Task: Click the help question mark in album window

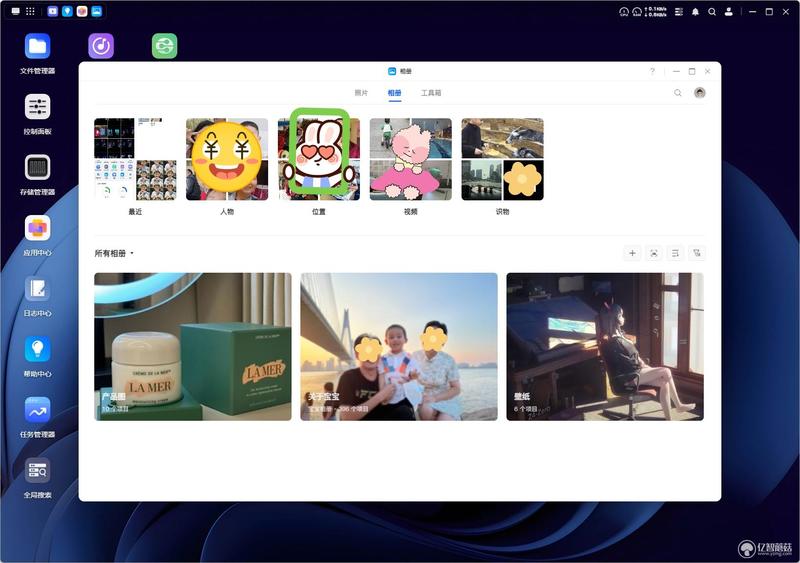Action: 652,71
